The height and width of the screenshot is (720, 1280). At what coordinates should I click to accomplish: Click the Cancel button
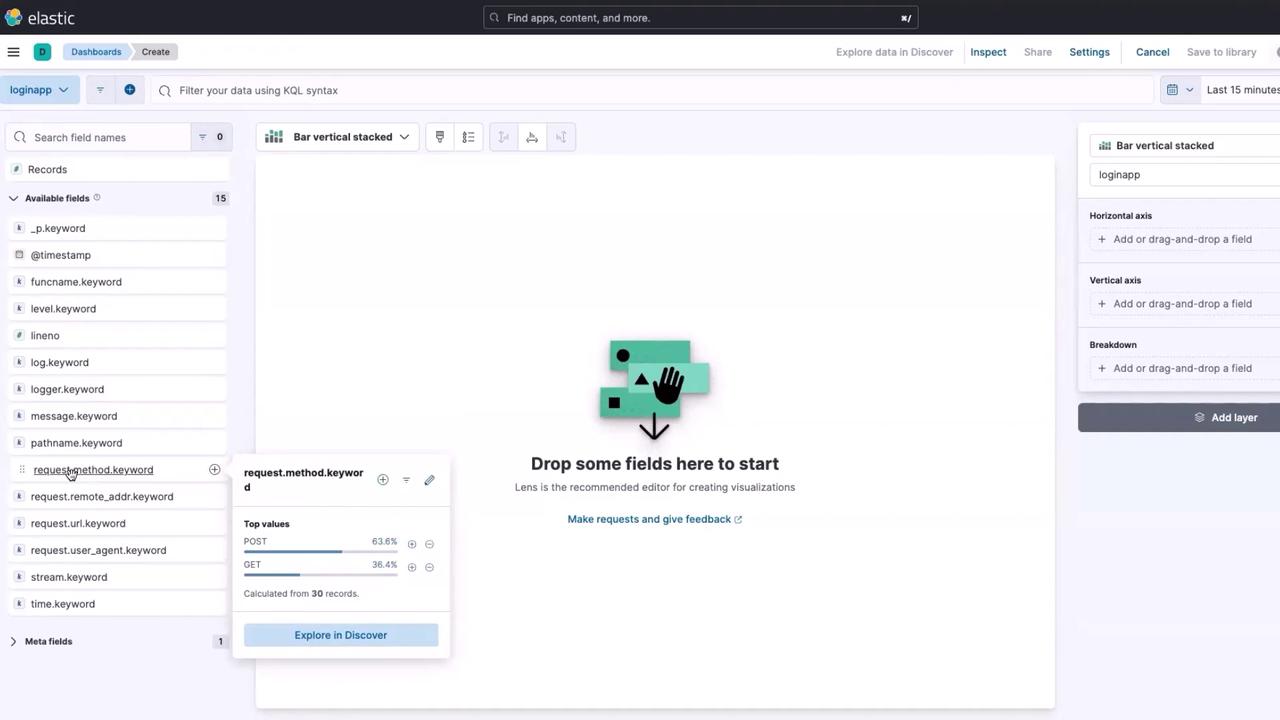pyautogui.click(x=1152, y=52)
